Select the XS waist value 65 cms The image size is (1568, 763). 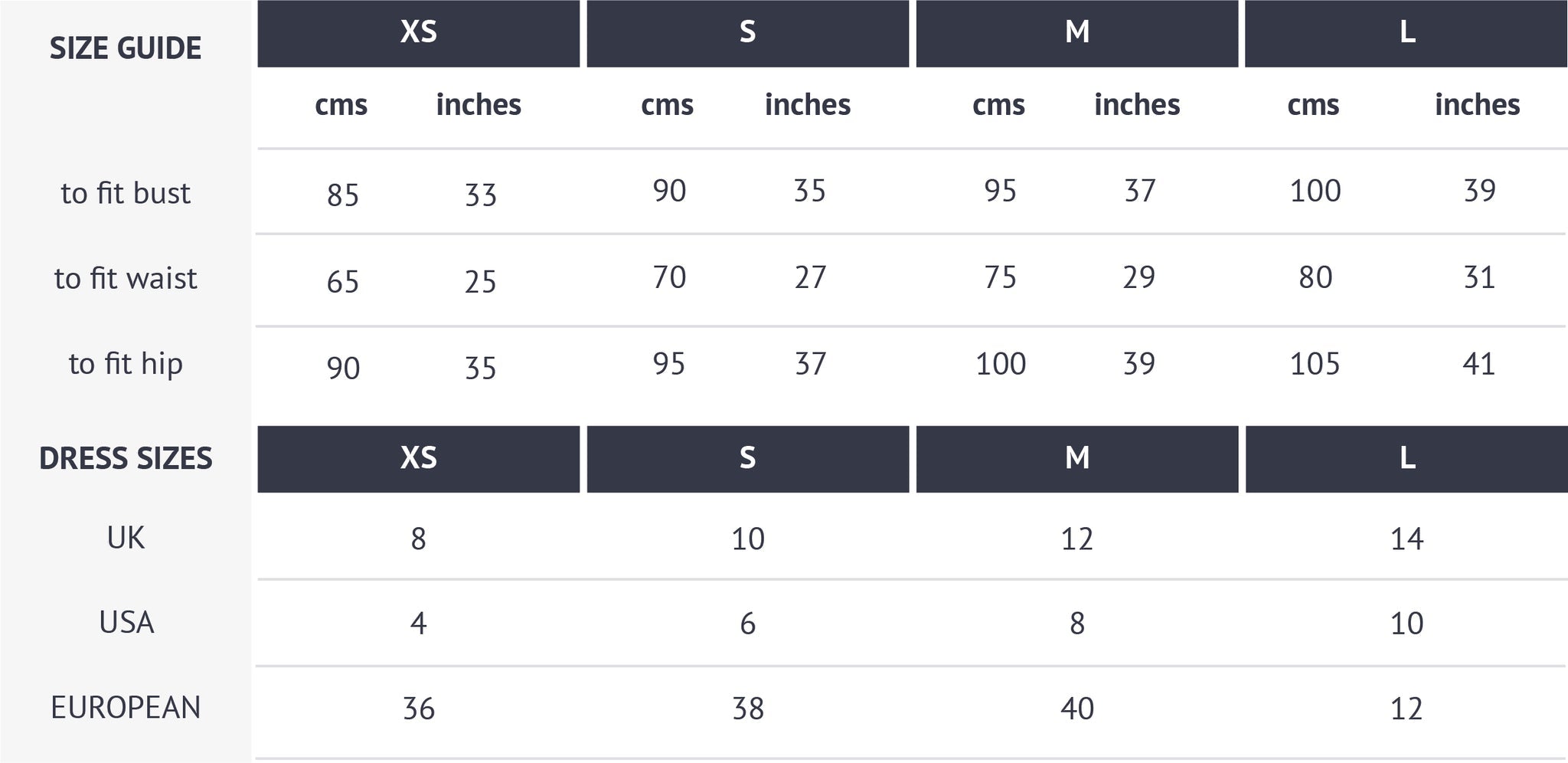[x=343, y=282]
